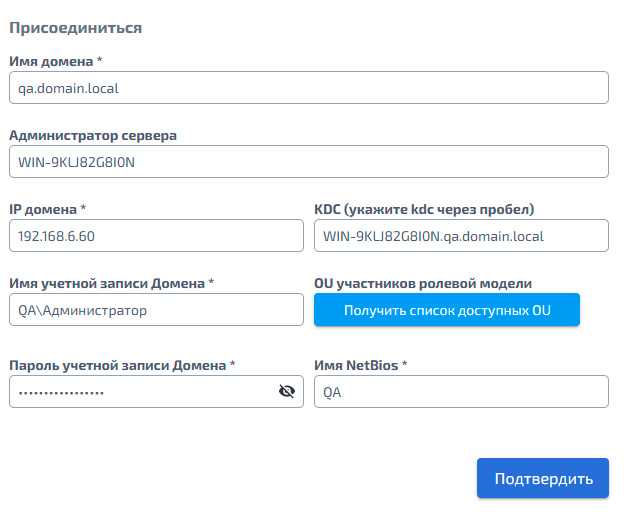Click the domain password field

click(156, 392)
